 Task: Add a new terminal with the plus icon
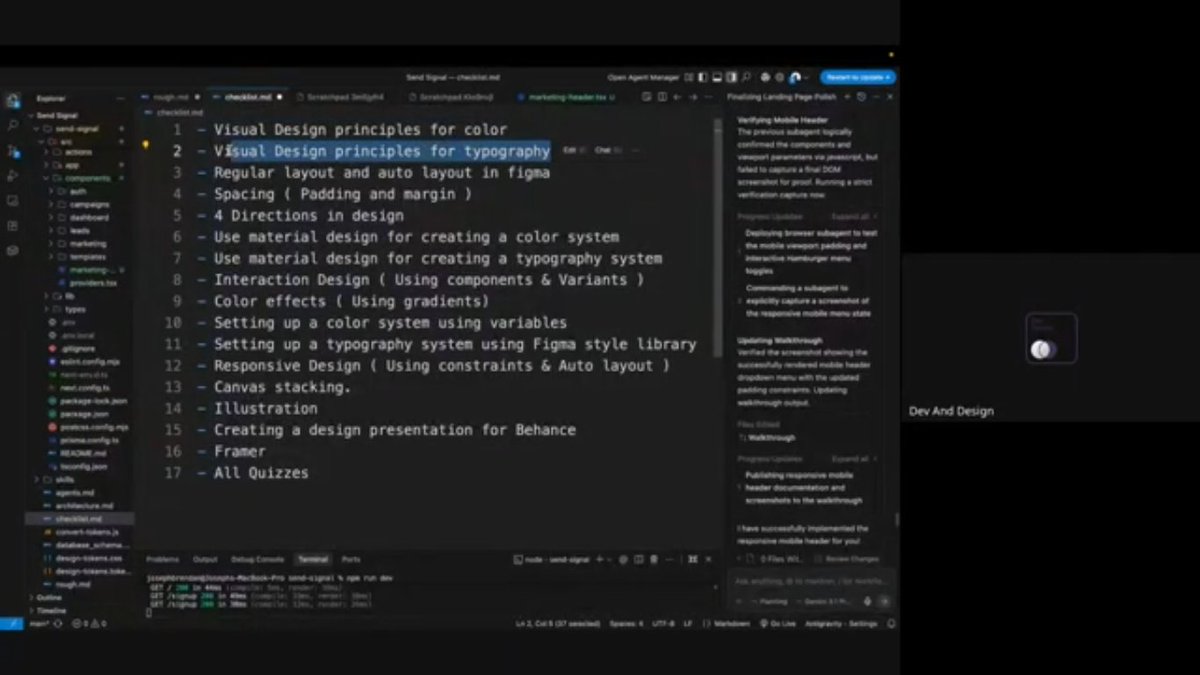[599, 559]
